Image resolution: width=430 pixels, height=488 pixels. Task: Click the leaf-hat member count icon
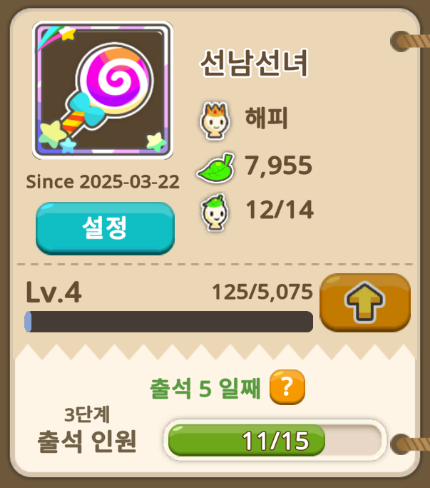(215, 212)
